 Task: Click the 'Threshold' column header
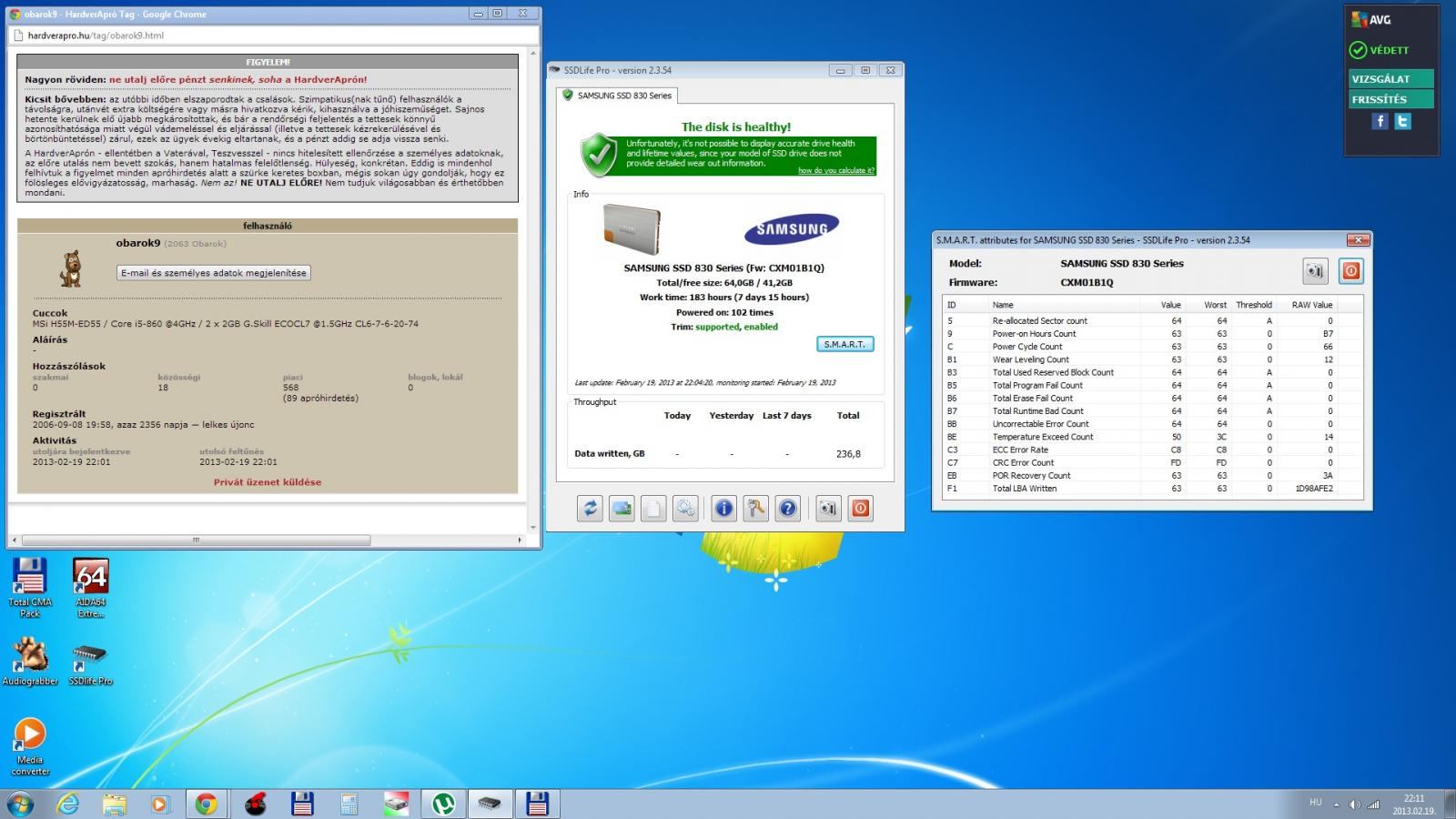(1253, 305)
